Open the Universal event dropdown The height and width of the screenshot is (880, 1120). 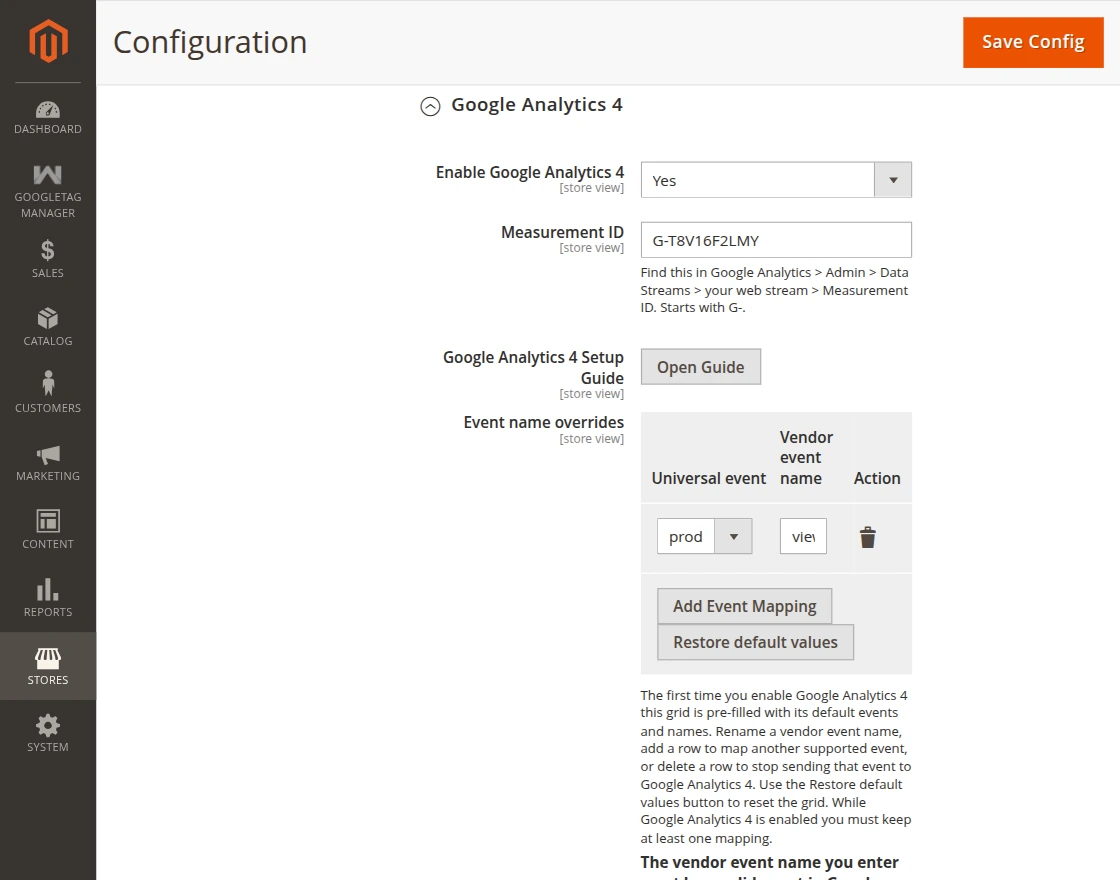click(704, 536)
